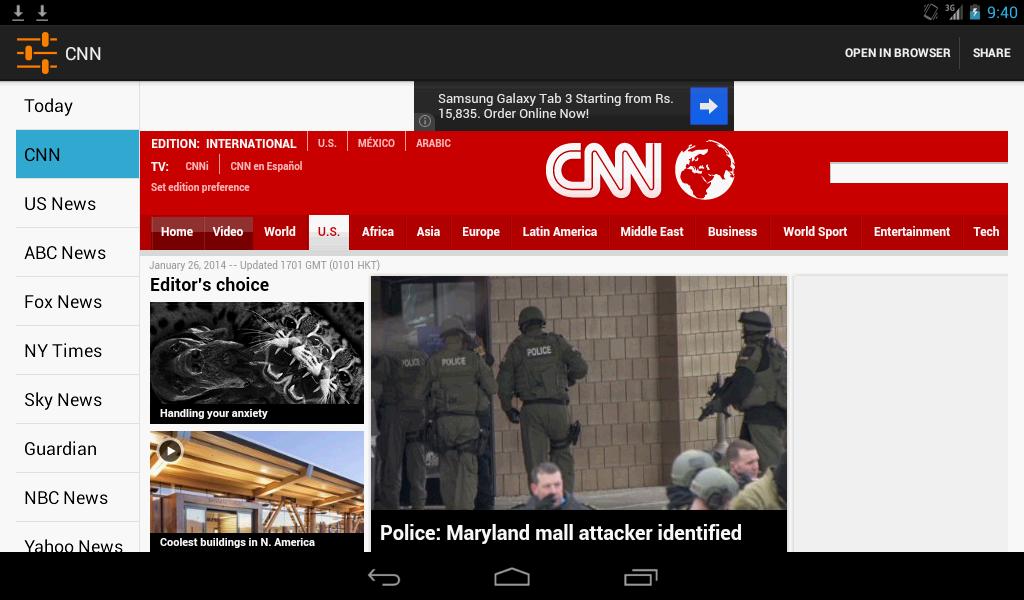The width and height of the screenshot is (1024, 600).
Task: Switch TV to CNN en Español
Action: tap(265, 166)
